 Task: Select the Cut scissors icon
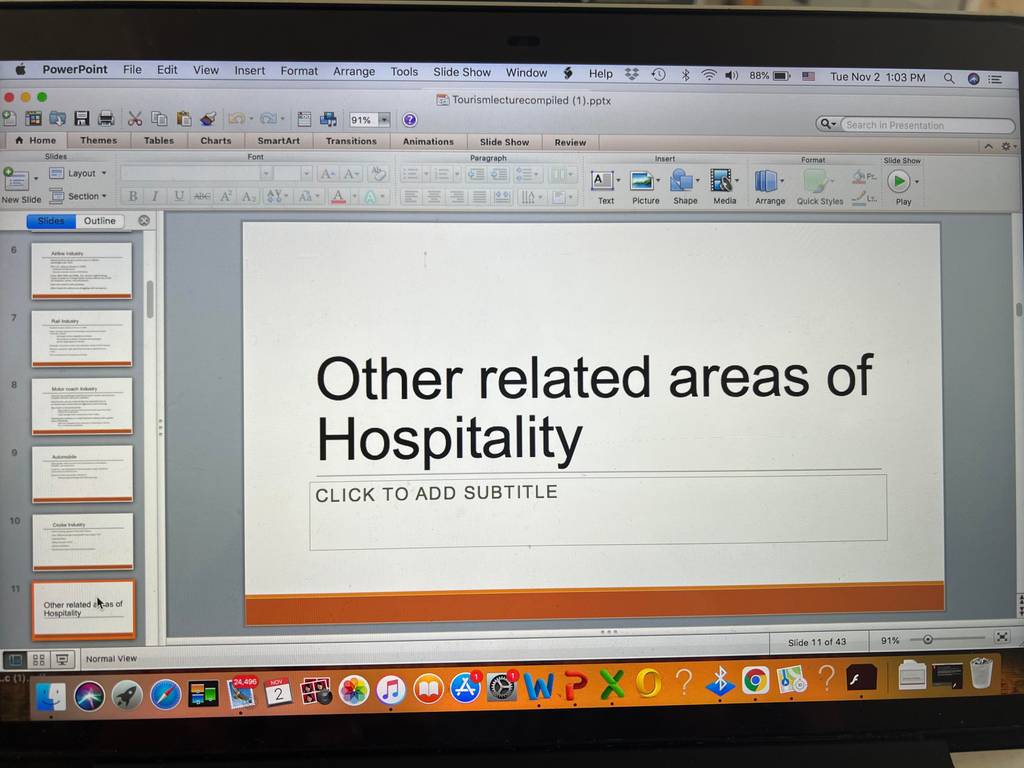click(x=135, y=118)
